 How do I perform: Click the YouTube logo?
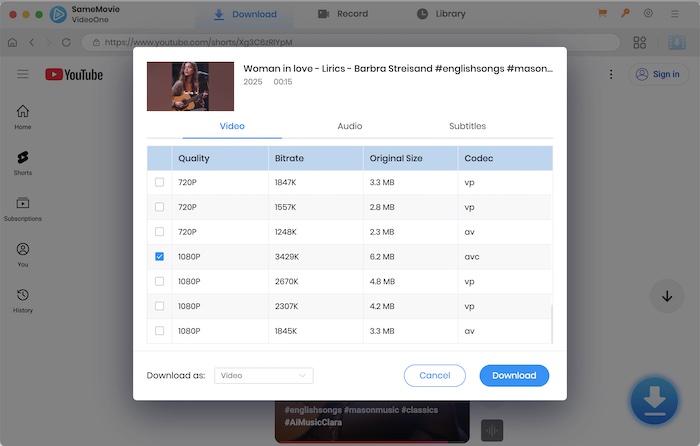pos(74,75)
